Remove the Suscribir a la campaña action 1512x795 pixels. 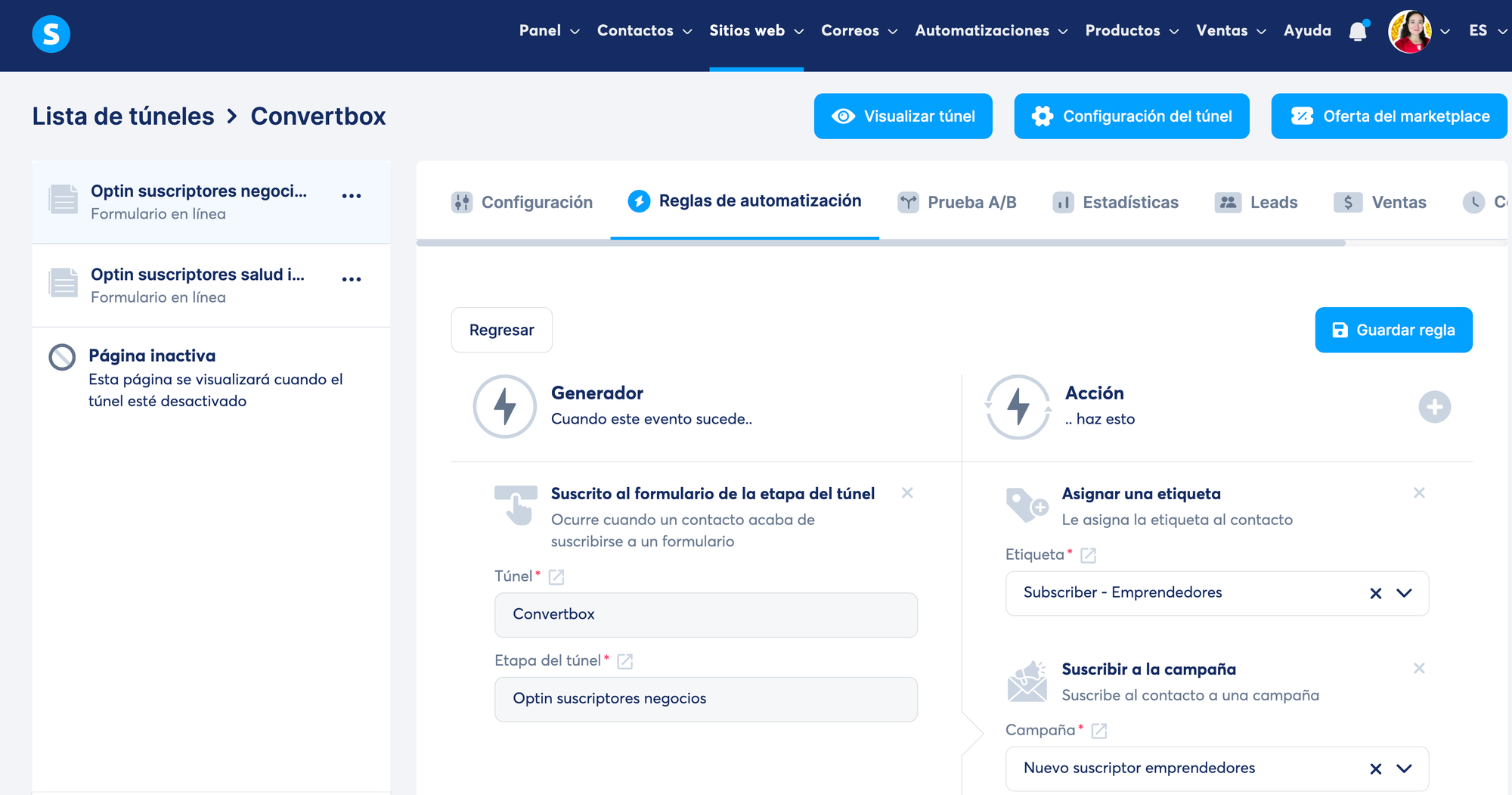pos(1419,669)
